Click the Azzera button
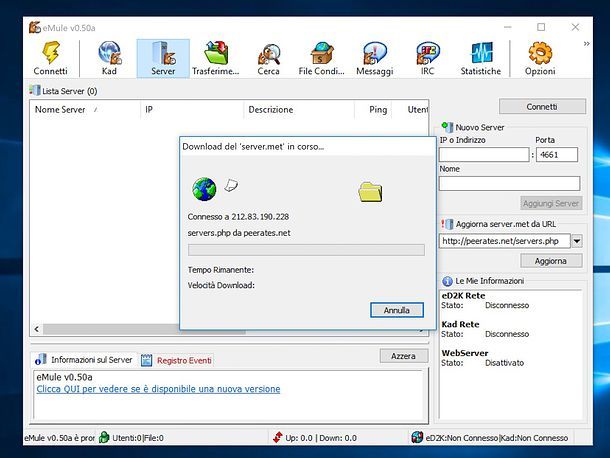610x458 pixels. pos(404,356)
